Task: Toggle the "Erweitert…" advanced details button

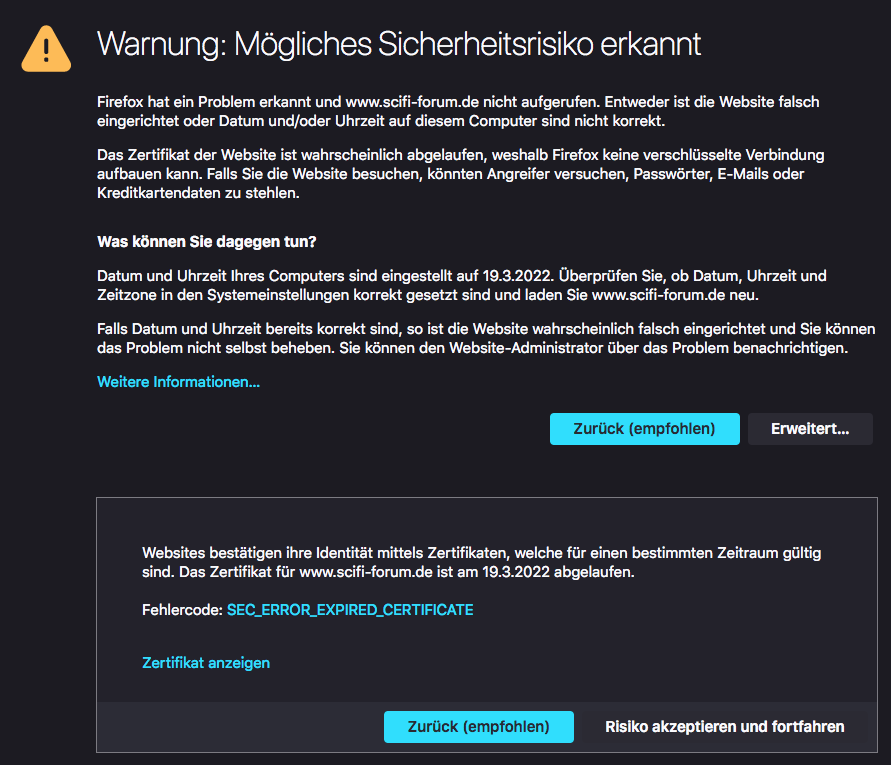Action: pyautogui.click(x=810, y=429)
